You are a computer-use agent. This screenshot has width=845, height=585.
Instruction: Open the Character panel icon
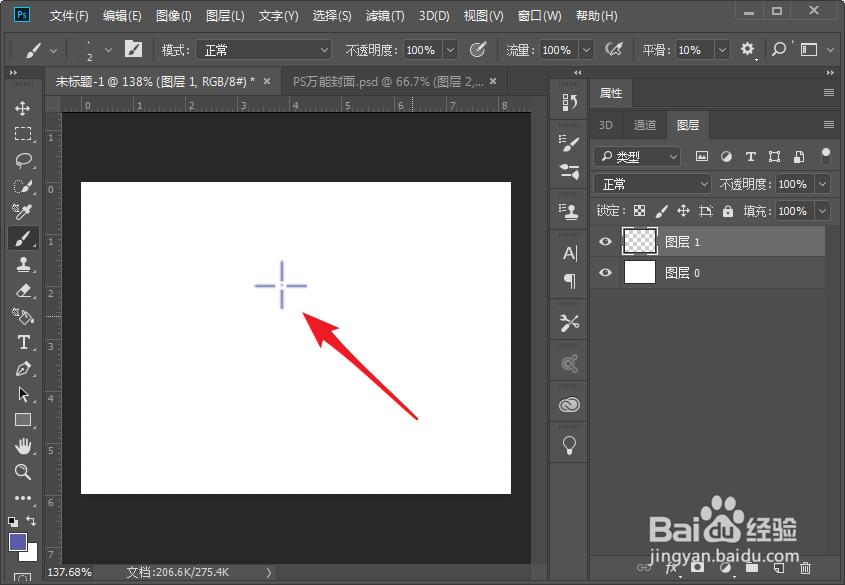(569, 253)
